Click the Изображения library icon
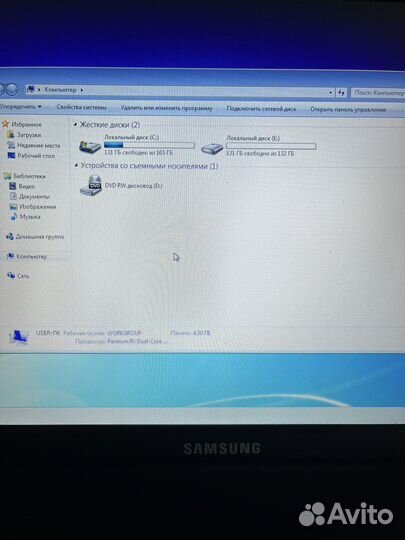Image resolution: width=405 pixels, height=540 pixels. coord(13,207)
